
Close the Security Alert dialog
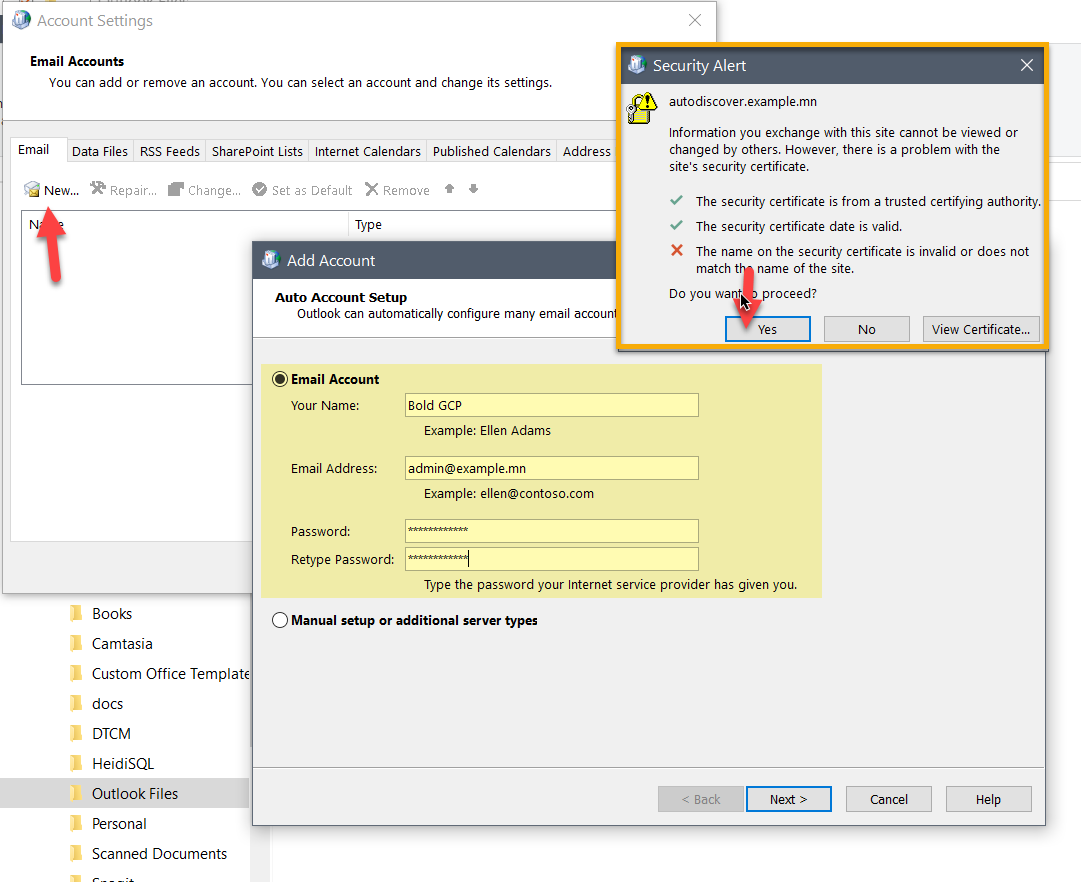click(x=1027, y=66)
